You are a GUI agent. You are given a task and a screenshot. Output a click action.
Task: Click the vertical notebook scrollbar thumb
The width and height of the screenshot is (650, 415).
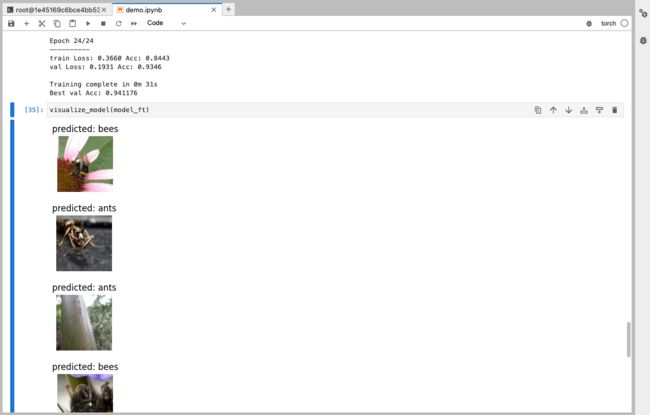[629, 339]
